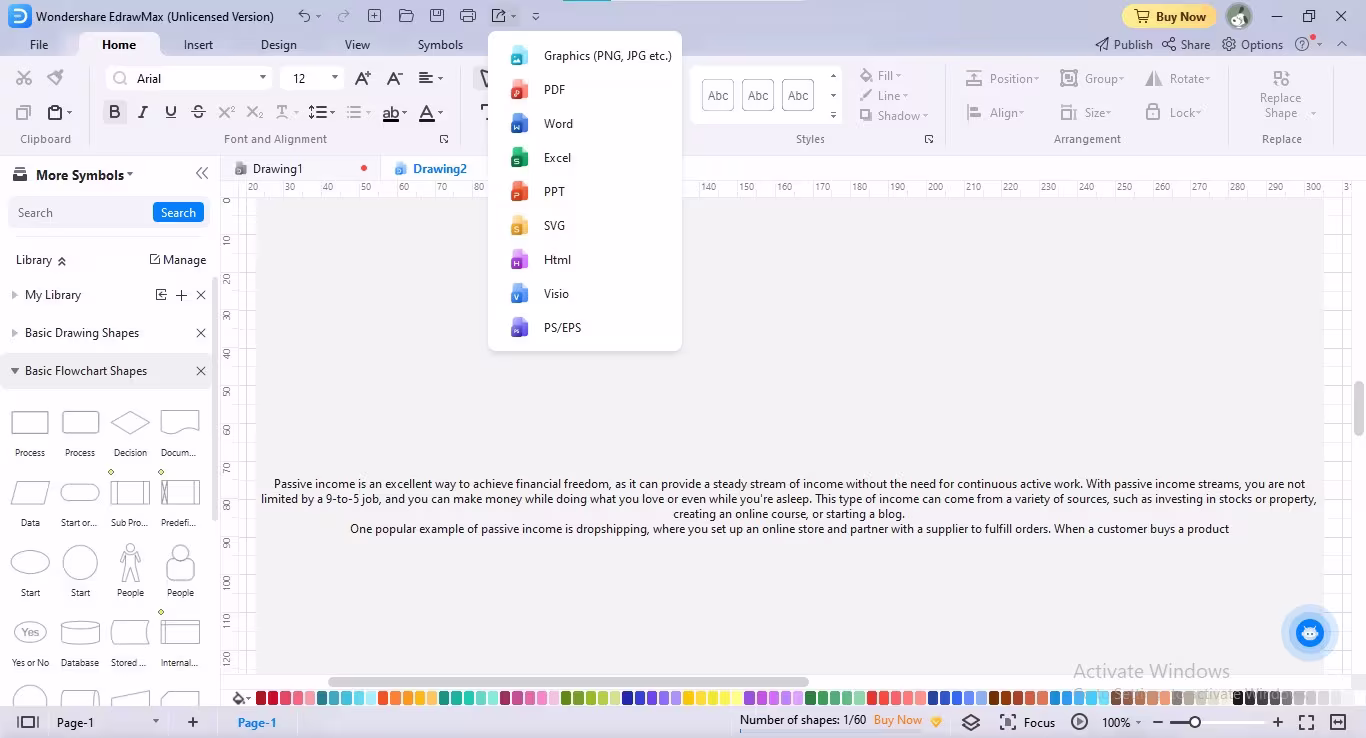The width and height of the screenshot is (1366, 738).
Task: Open the Symbols ribbon tab
Action: (440, 45)
